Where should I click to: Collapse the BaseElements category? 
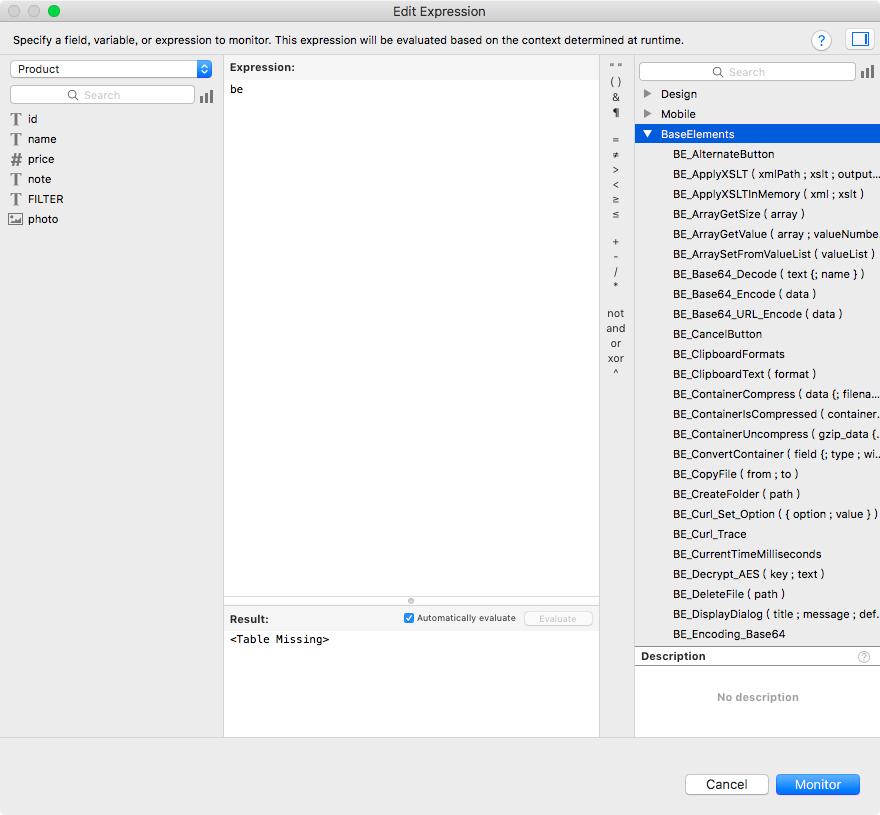(x=648, y=134)
